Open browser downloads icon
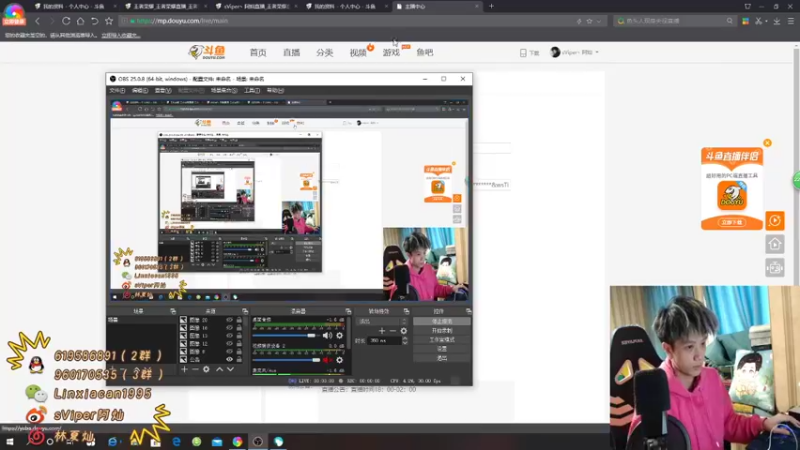 (x=777, y=21)
